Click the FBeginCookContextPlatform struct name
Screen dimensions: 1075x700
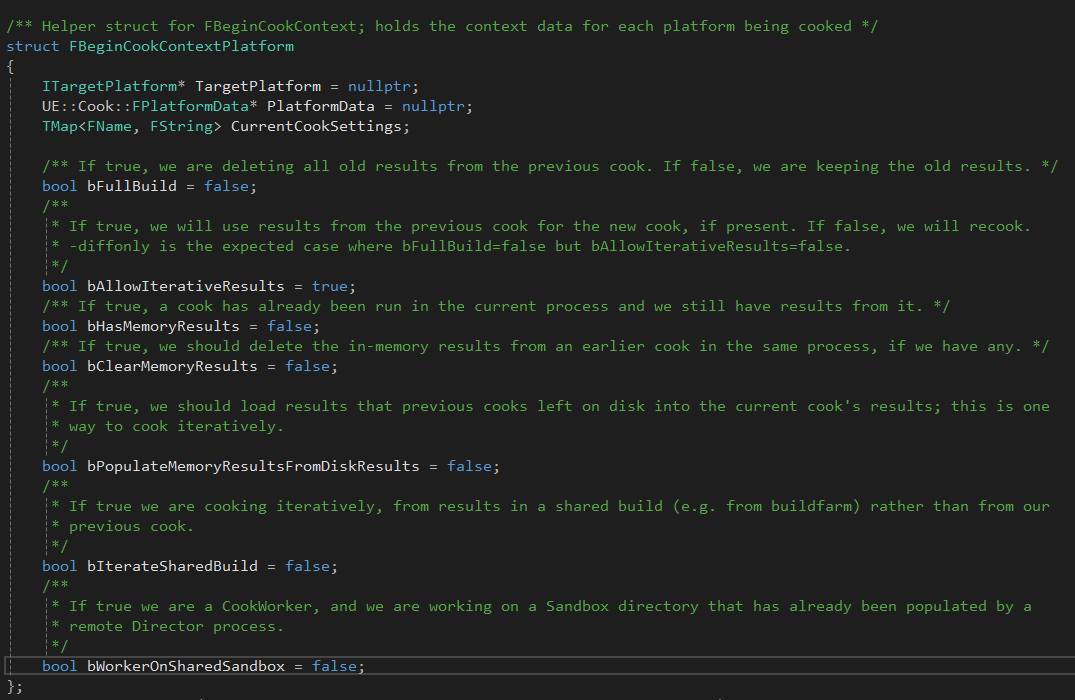tap(181, 46)
